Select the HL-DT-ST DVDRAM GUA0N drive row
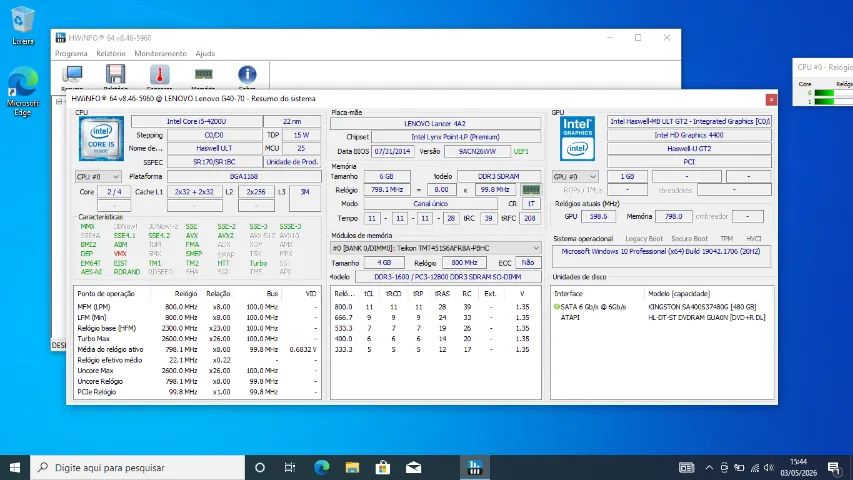The image size is (853, 480). (661, 317)
